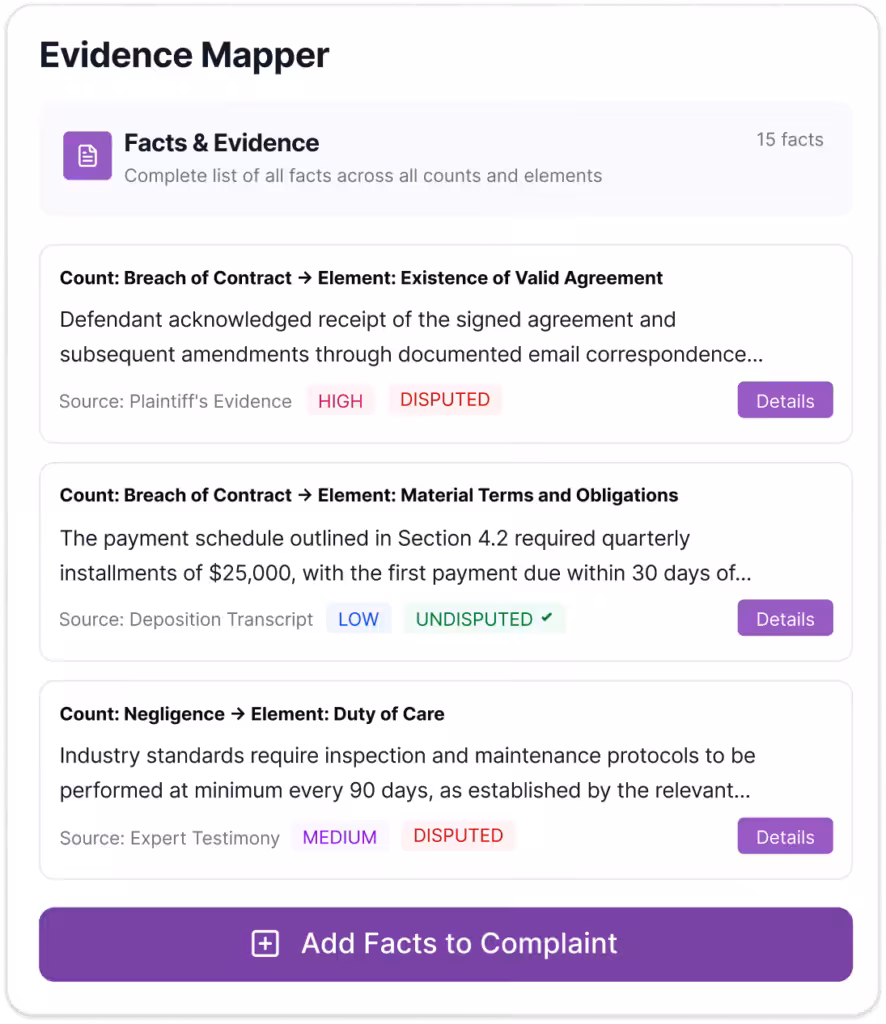Click the checkmark on the UNDISPUTED badge
The height and width of the screenshot is (1024, 886).
tap(548, 619)
